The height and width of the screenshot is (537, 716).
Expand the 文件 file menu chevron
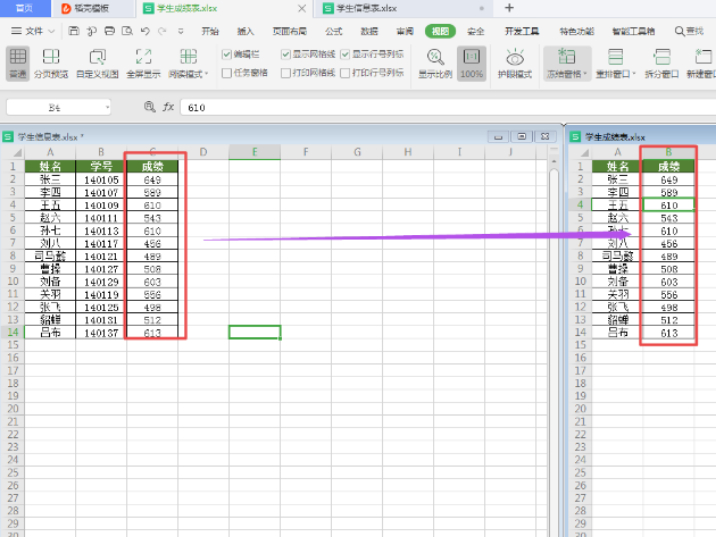click(51, 31)
